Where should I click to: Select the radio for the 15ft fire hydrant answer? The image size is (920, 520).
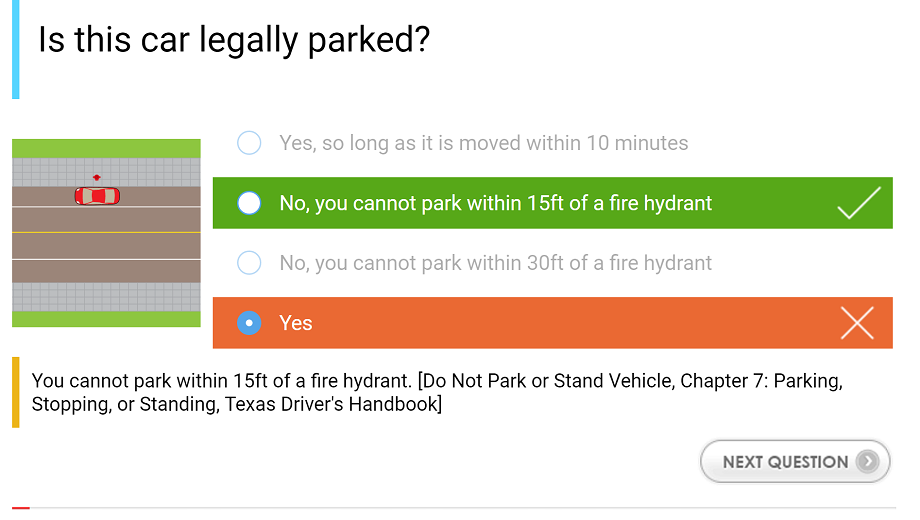249,203
